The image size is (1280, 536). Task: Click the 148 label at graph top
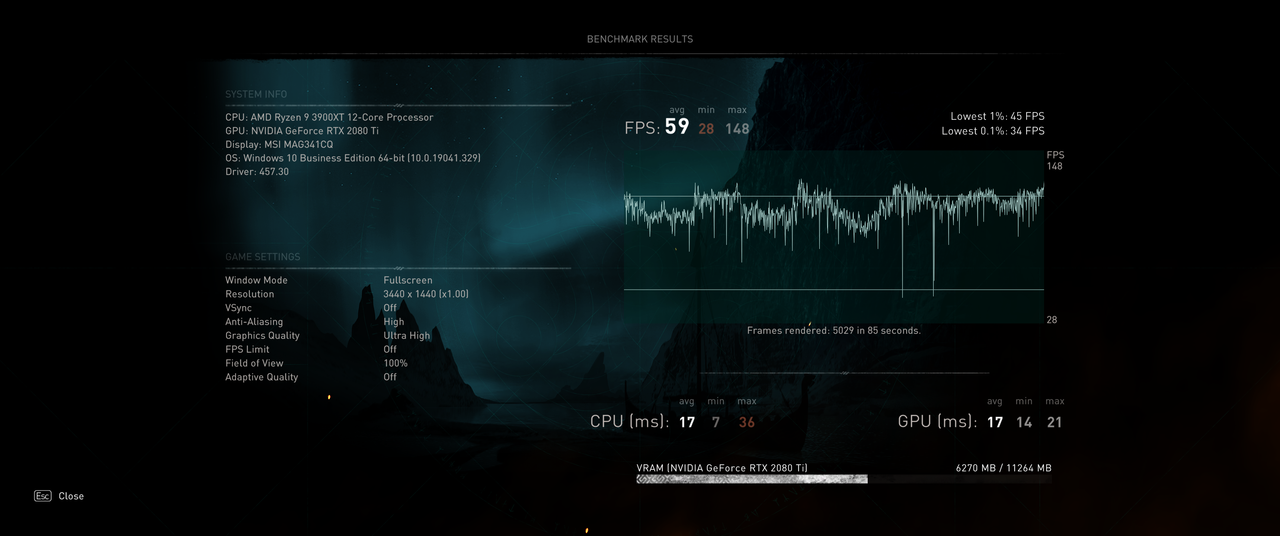coord(1055,166)
